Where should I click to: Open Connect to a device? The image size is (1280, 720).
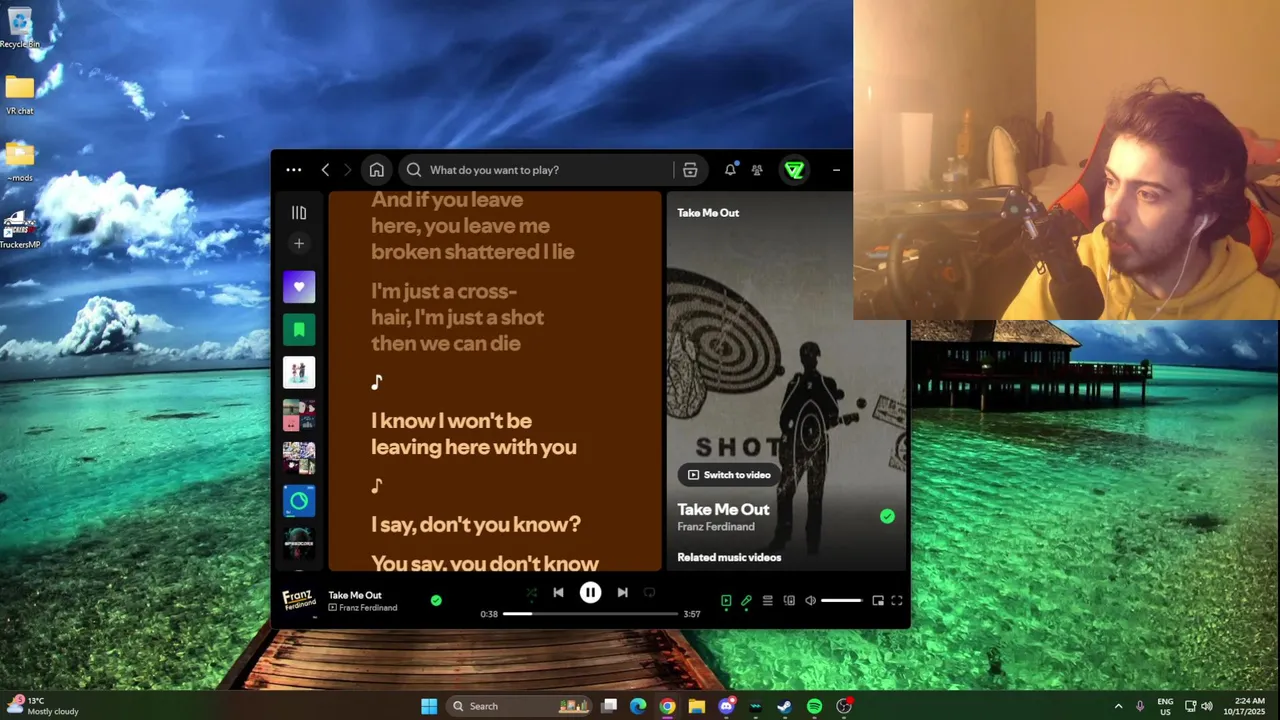coord(789,601)
